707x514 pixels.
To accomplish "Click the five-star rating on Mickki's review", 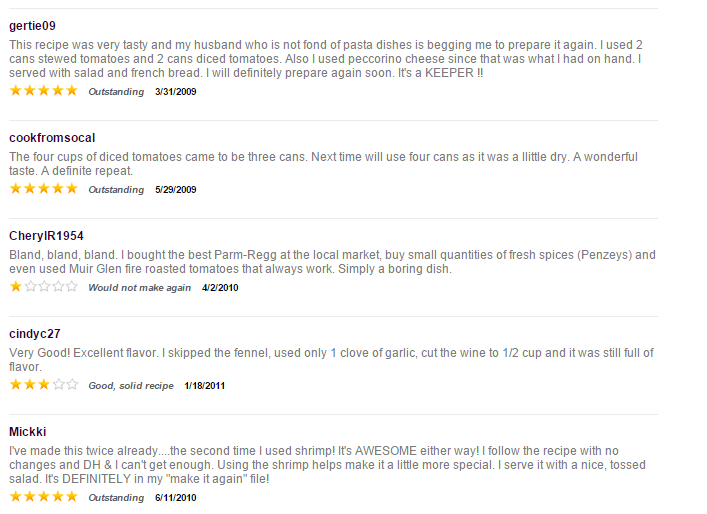I will pyautogui.click(x=44, y=496).
